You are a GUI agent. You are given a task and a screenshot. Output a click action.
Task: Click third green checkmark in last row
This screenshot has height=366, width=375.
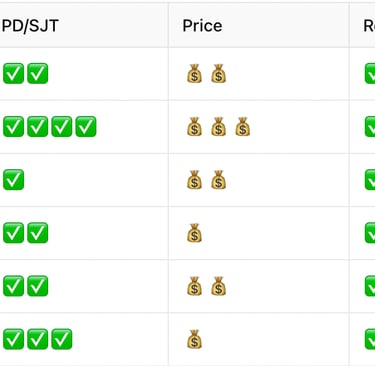pos(62,339)
